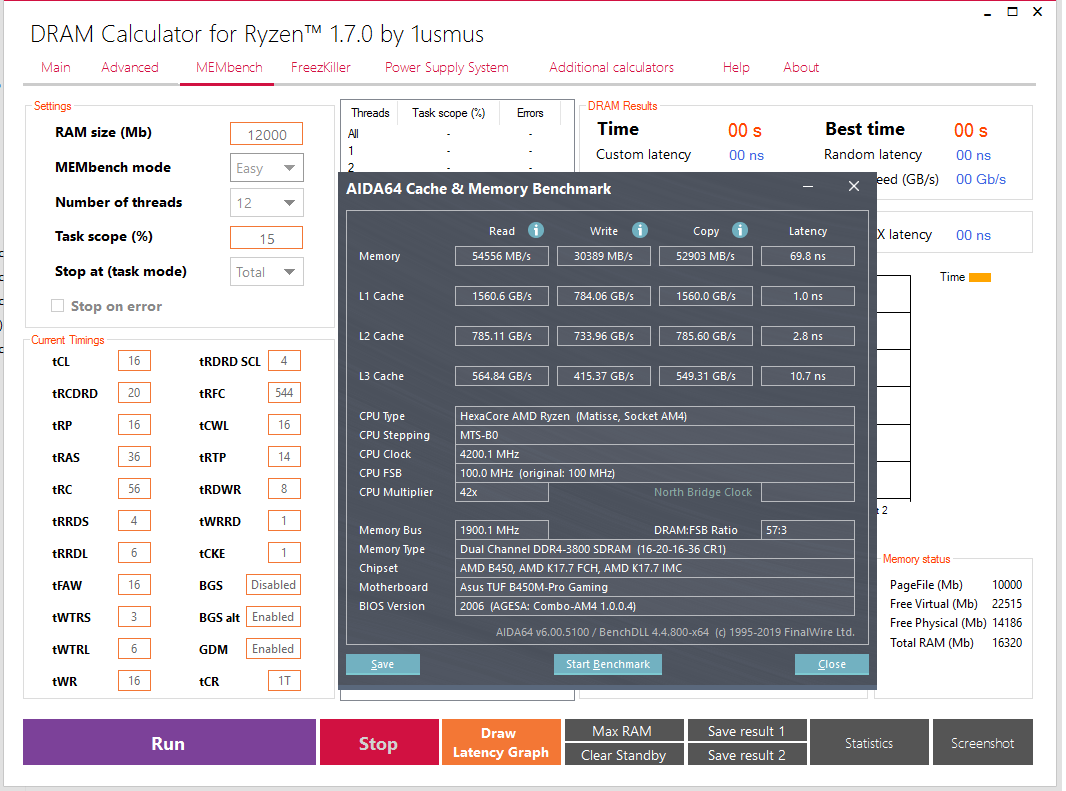The height and width of the screenshot is (791, 1066).
Task: Click the red Stop button
Action: 379,743
